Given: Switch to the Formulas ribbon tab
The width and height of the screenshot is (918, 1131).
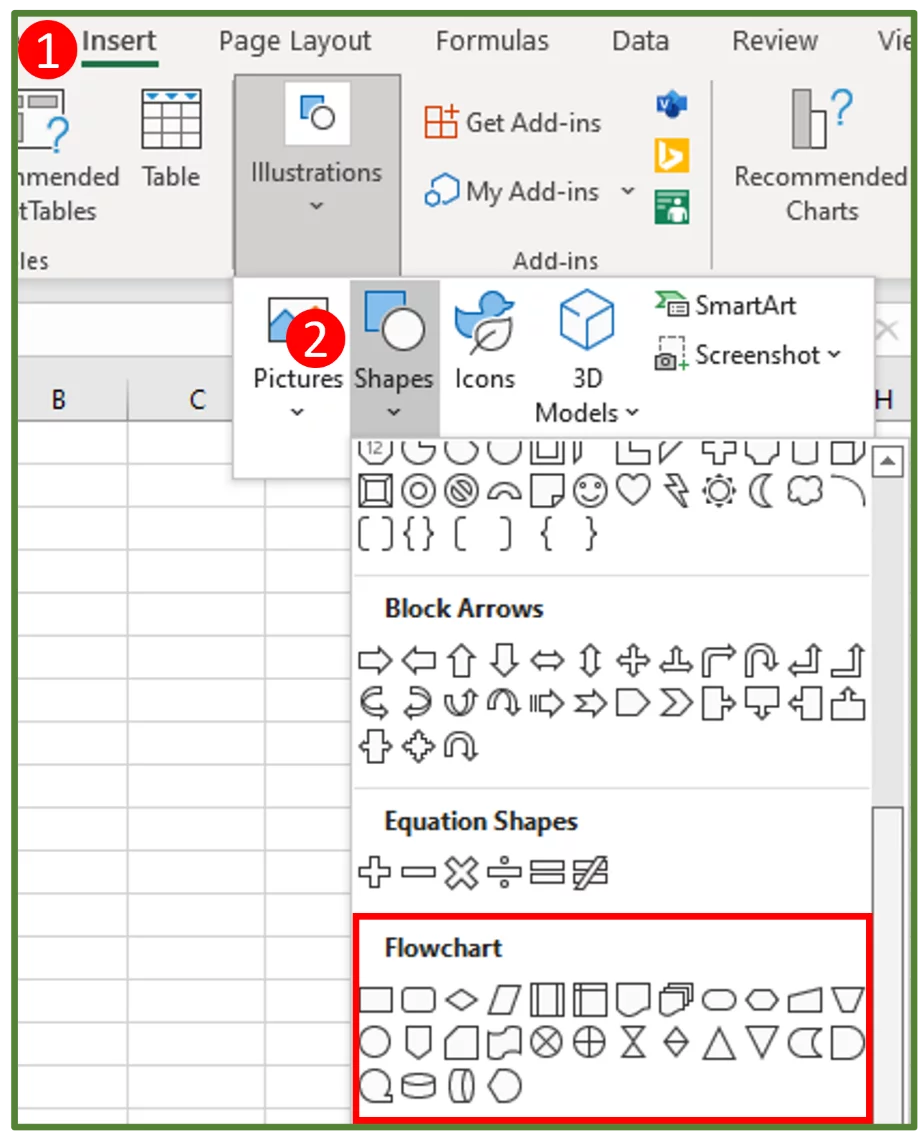Looking at the screenshot, I should (x=491, y=41).
